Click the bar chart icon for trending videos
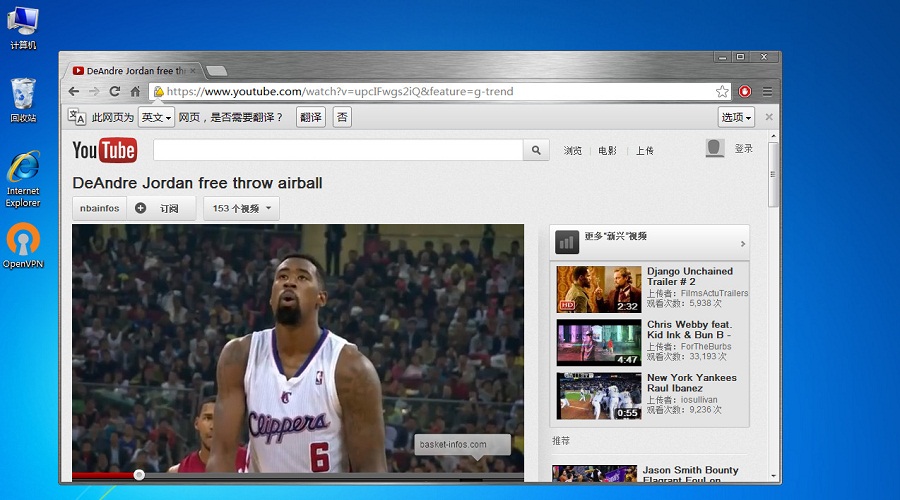Image resolution: width=900 pixels, height=500 pixels. pos(567,243)
